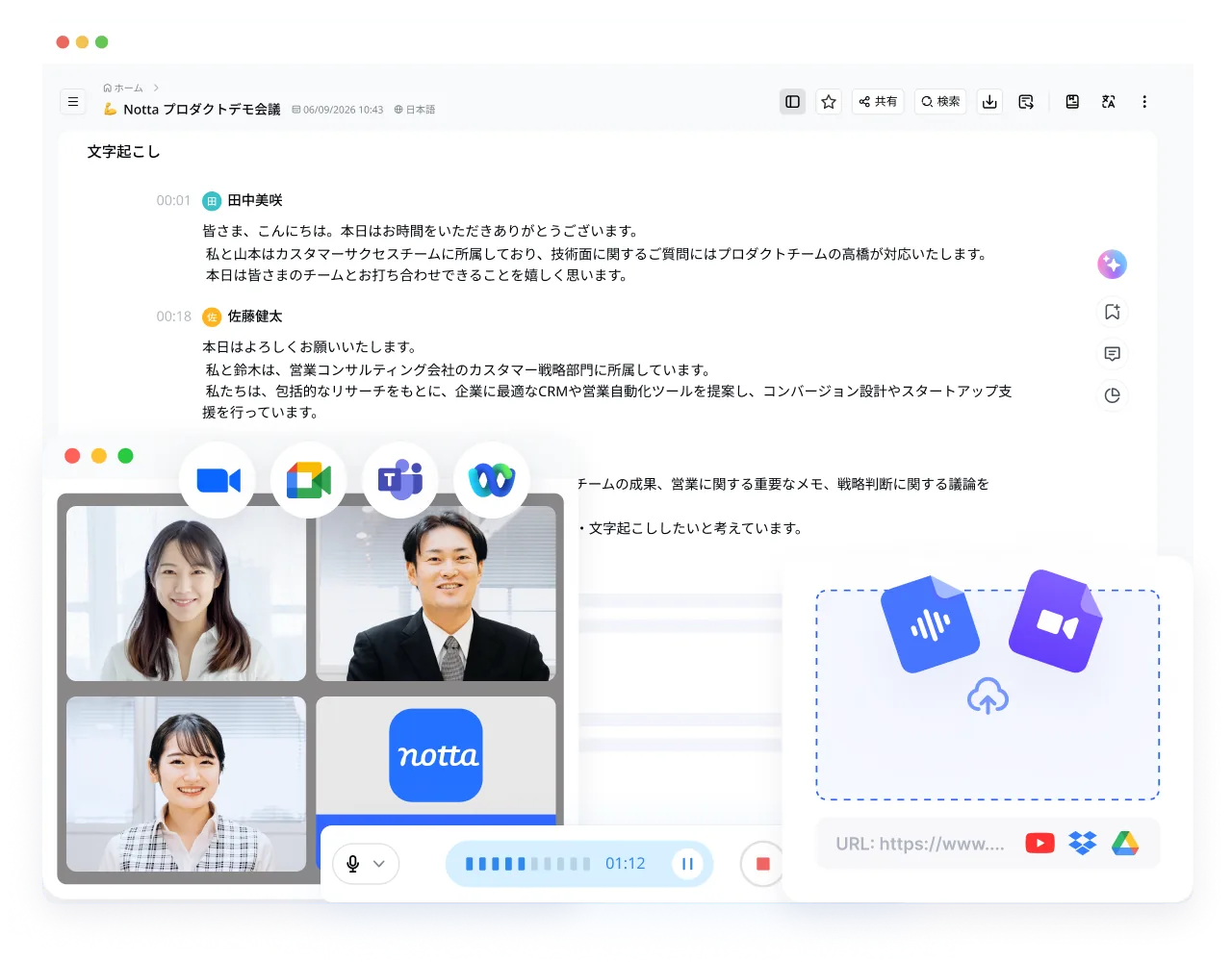Change transcript language 日本語

click(x=415, y=110)
